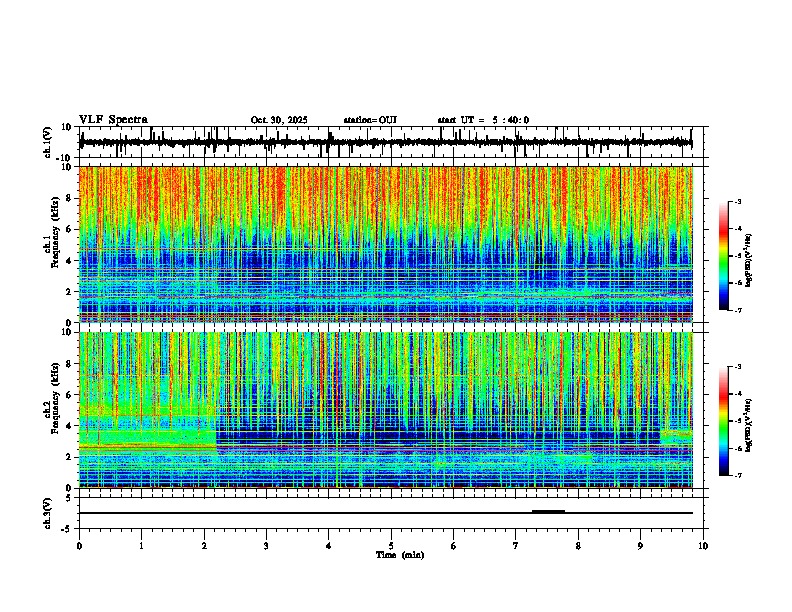The height and width of the screenshot is (612, 792).
Task: Click time axis tick label "3"
Action: (x=266, y=546)
